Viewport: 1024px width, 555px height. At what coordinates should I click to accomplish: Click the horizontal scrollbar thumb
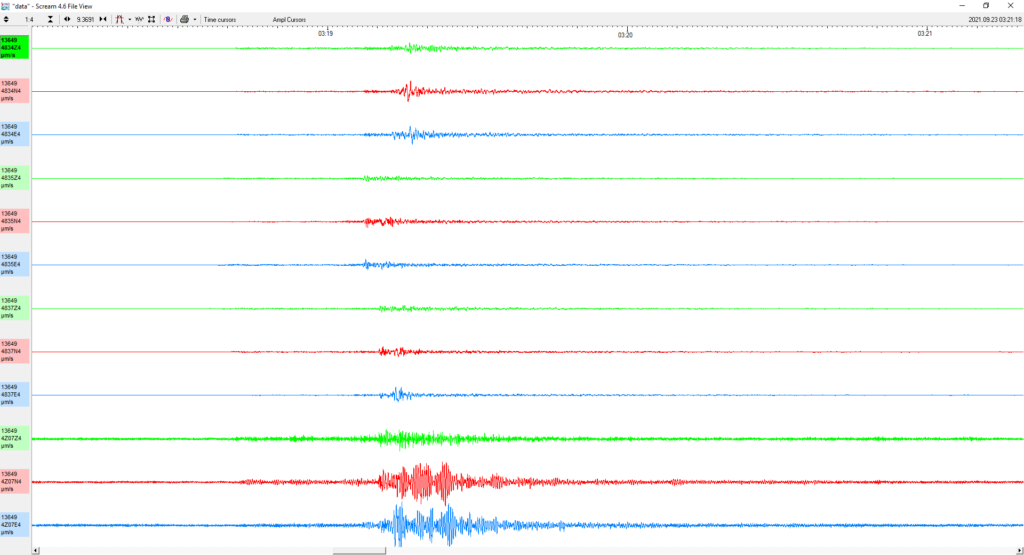(x=359, y=551)
